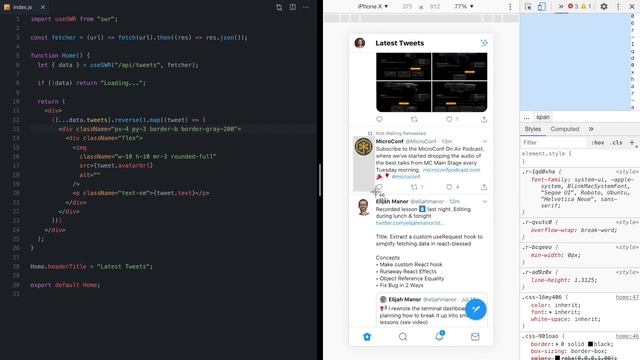Screen dimensions: 640x360
Task: Select the span breadcrumb element
Action: (542, 117)
